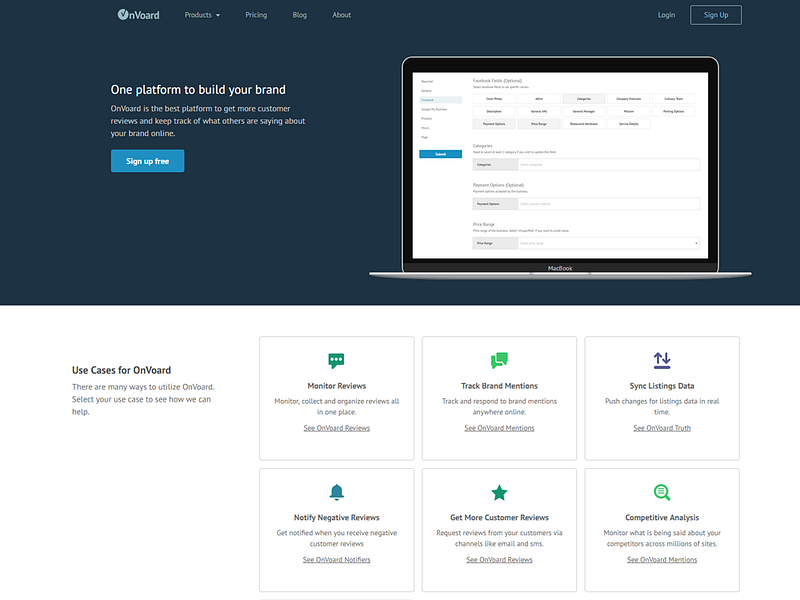Viewport: 800px width, 600px height.
Task: Open See OnVoard Mentions under Competitive Analysis
Action: coord(662,559)
